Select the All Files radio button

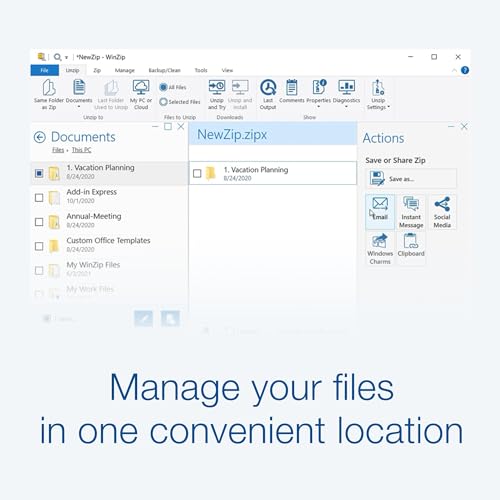(x=163, y=87)
